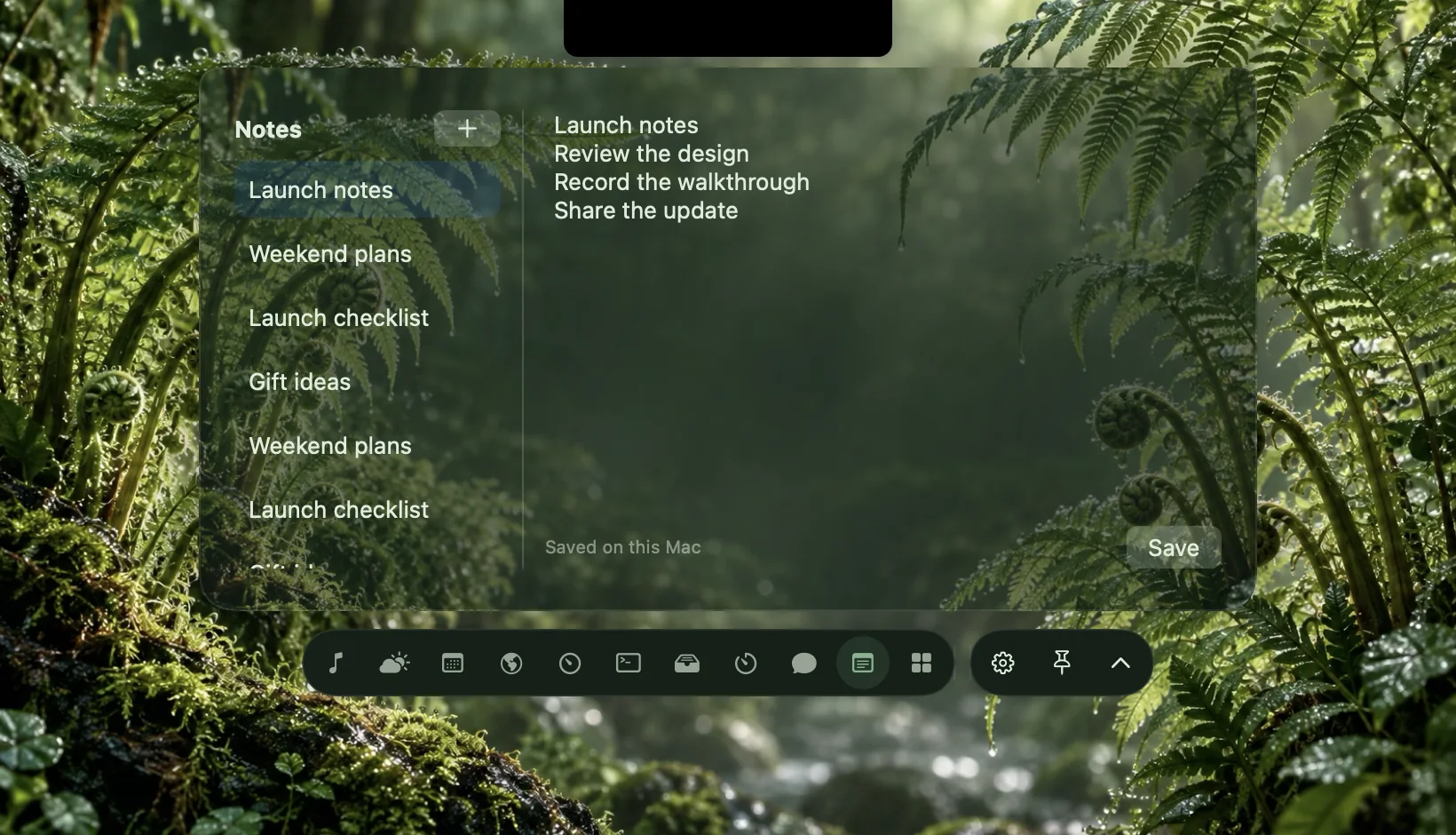Click the 'Record the walkthrough' line
This screenshot has width=1456, height=835.
click(x=682, y=182)
